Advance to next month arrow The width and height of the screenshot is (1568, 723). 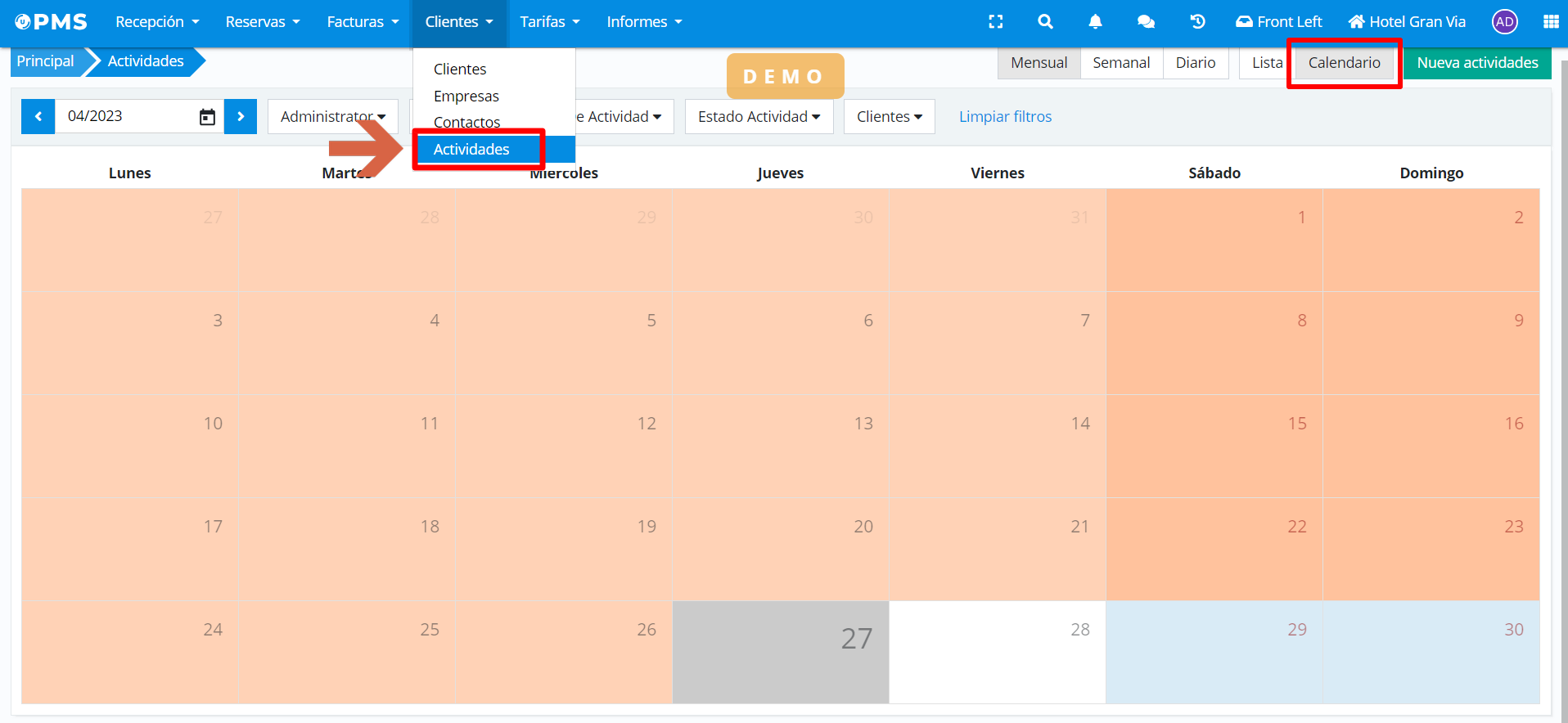pos(241,117)
